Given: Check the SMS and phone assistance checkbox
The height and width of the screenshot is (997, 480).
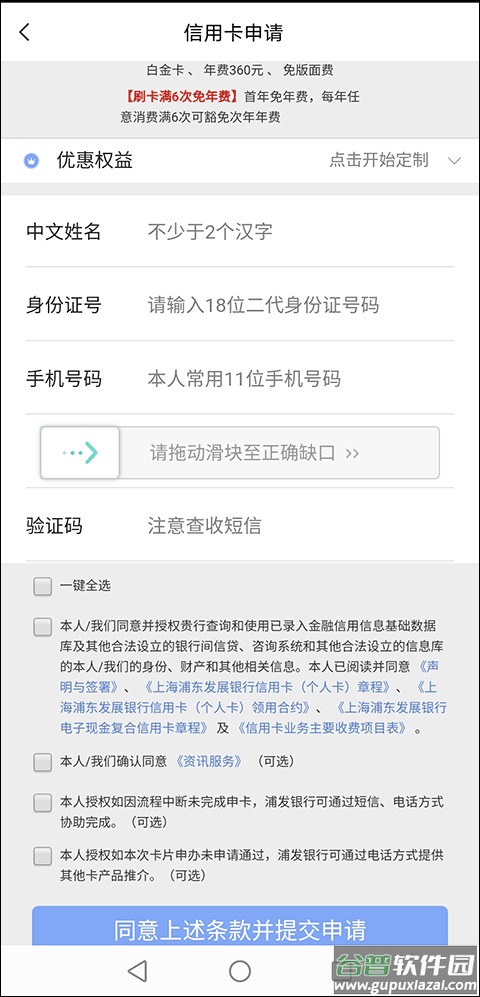Looking at the screenshot, I should click(x=43, y=802).
